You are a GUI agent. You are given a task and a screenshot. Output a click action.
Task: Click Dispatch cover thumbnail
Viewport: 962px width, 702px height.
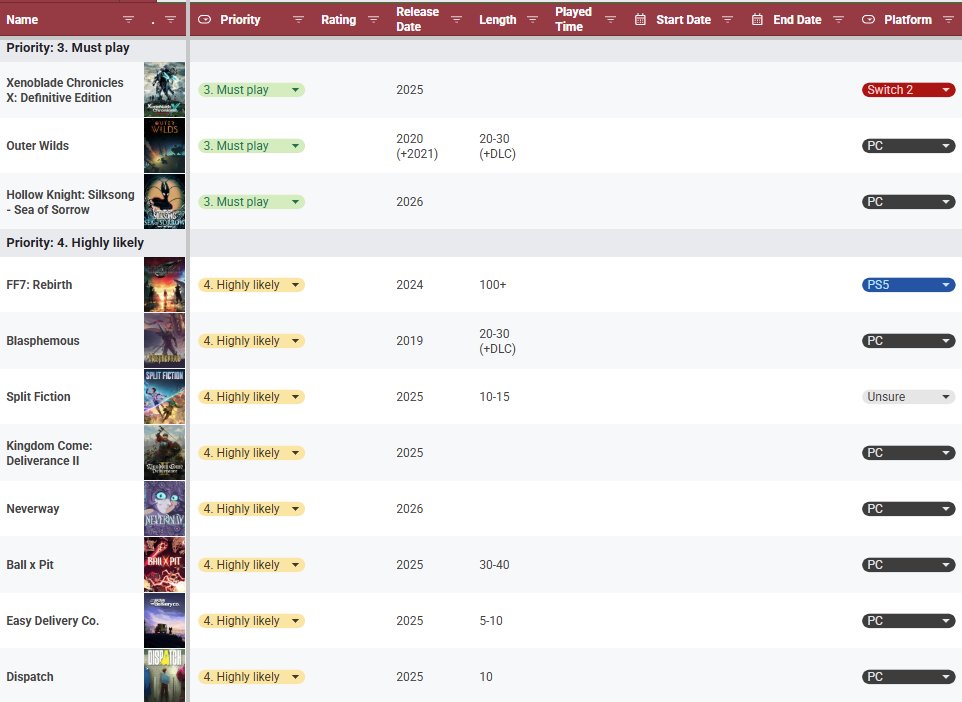pos(164,676)
